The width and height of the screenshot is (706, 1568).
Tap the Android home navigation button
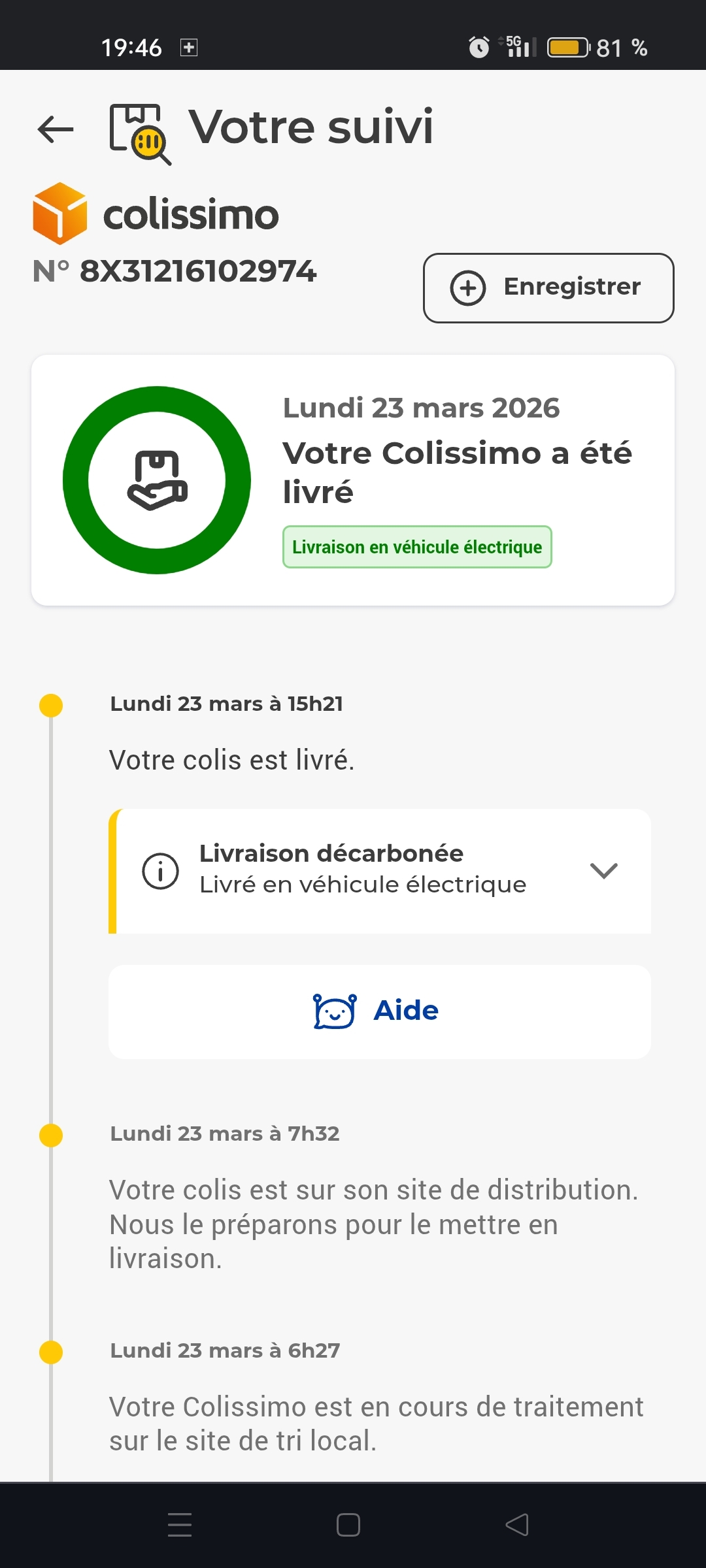coord(348,1525)
